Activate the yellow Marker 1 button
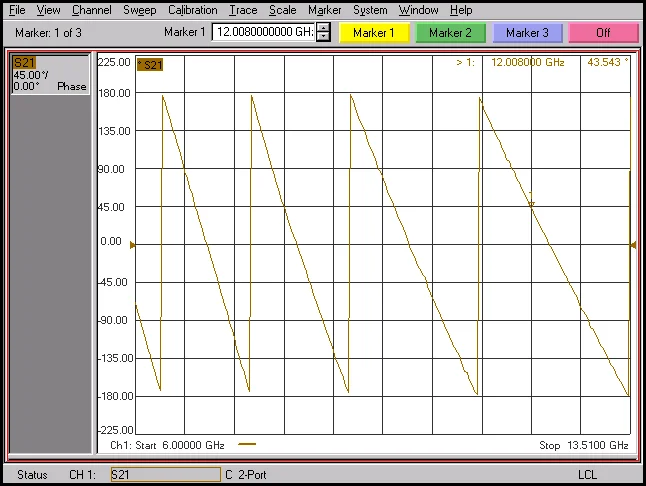 coord(374,33)
